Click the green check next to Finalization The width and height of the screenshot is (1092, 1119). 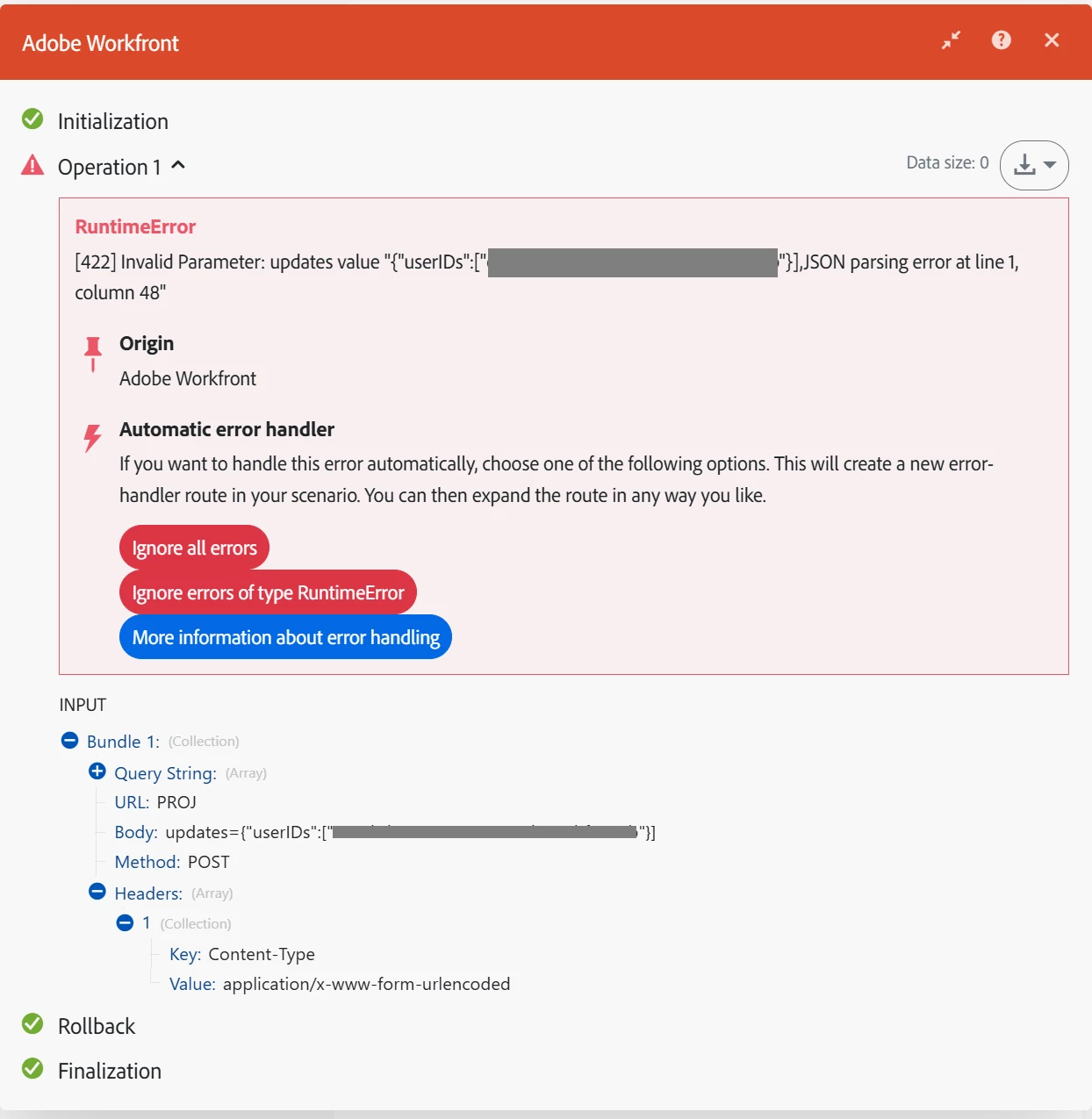coord(32,1068)
